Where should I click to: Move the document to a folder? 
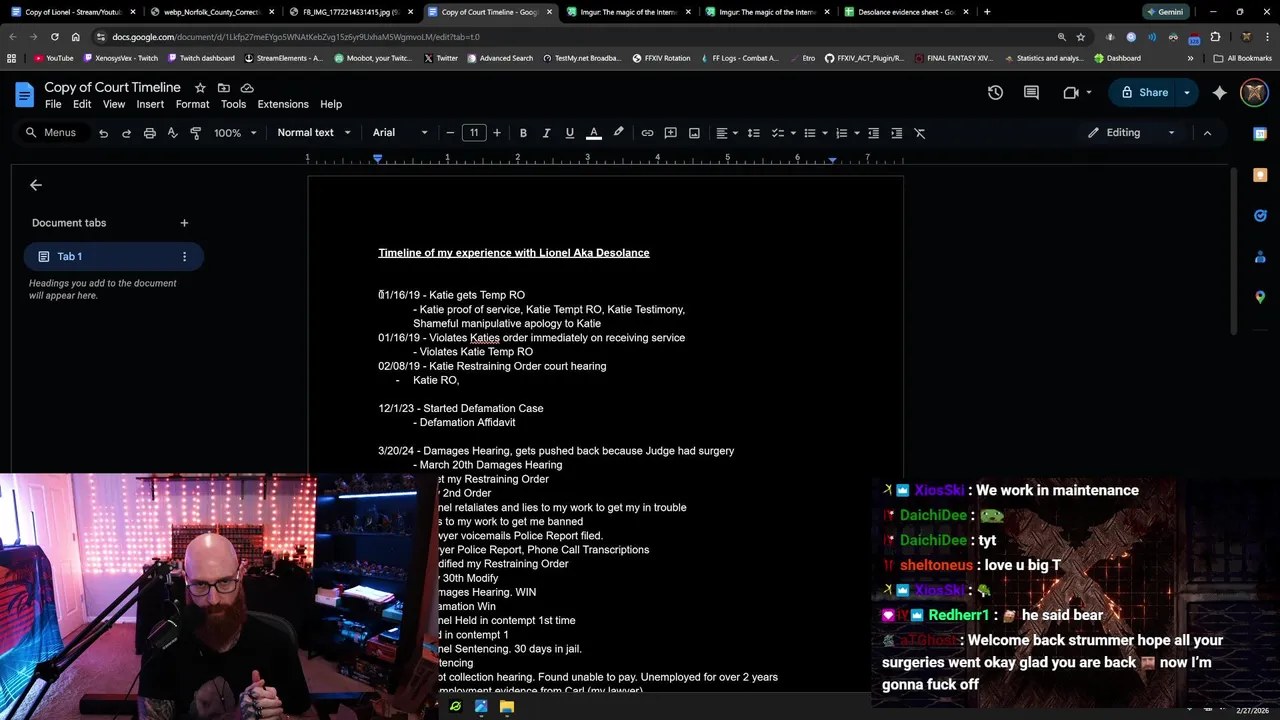[x=223, y=88]
